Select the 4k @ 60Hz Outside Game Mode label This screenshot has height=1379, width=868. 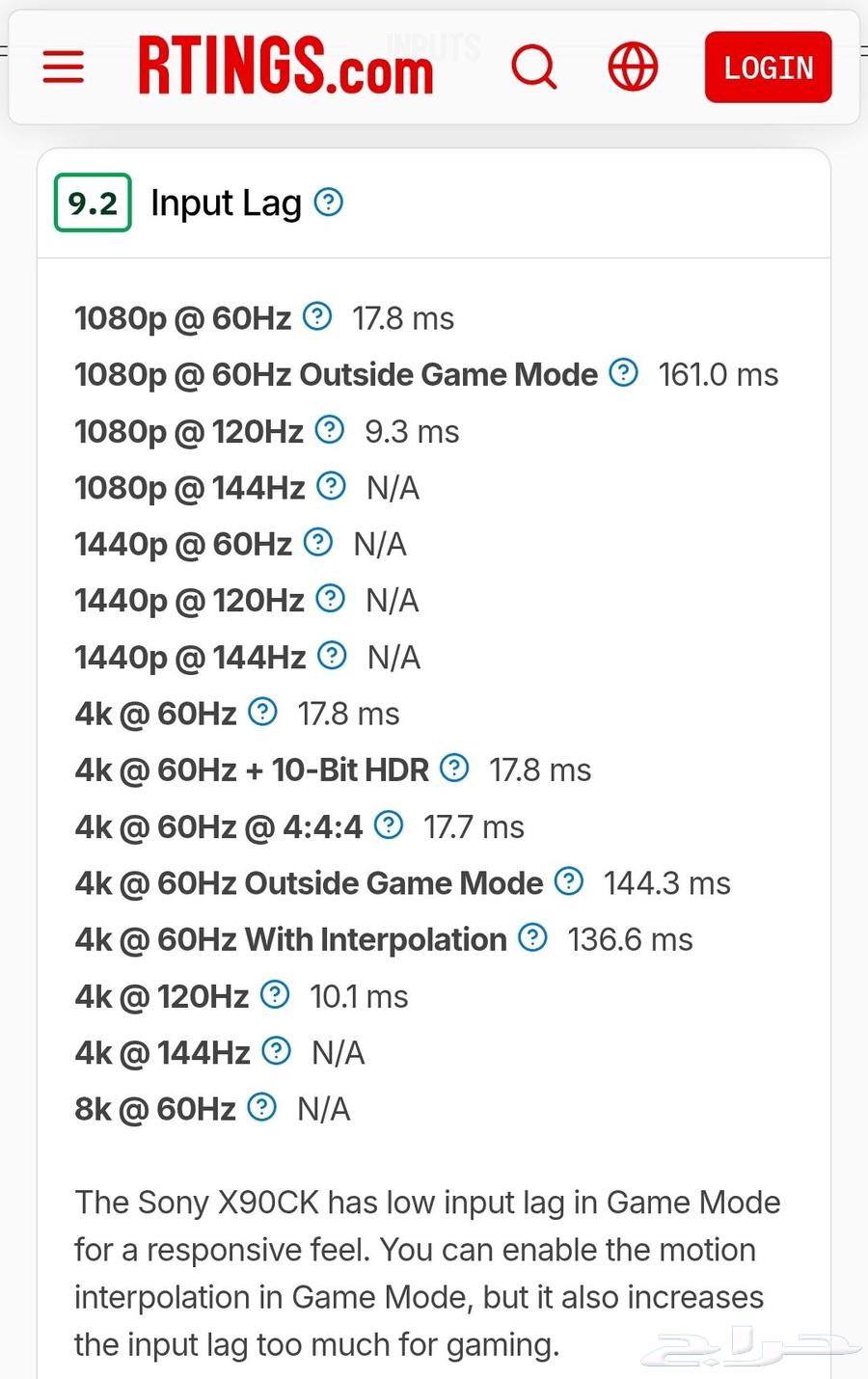pos(309,883)
